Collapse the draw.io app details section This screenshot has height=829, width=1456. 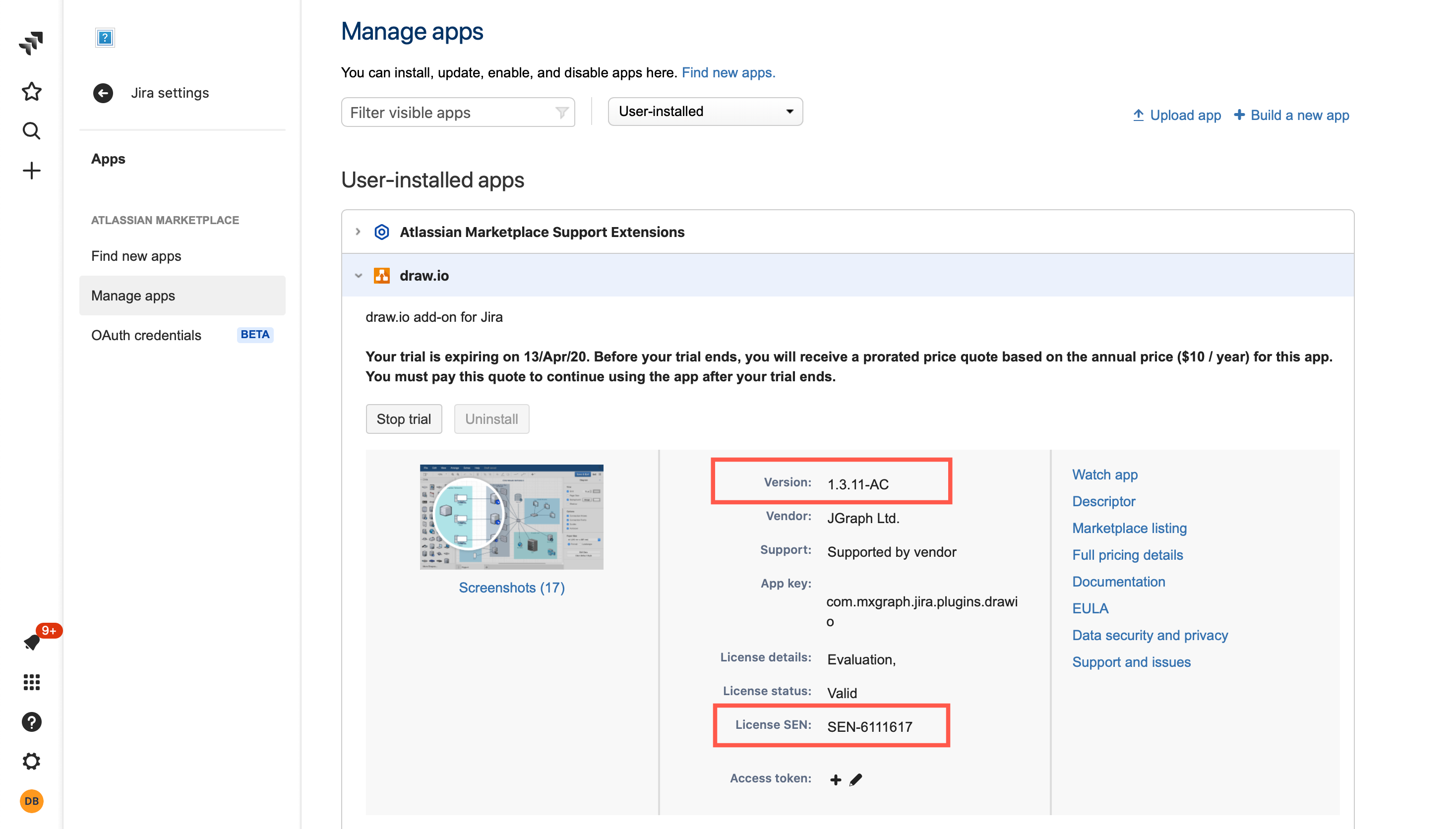click(x=359, y=276)
